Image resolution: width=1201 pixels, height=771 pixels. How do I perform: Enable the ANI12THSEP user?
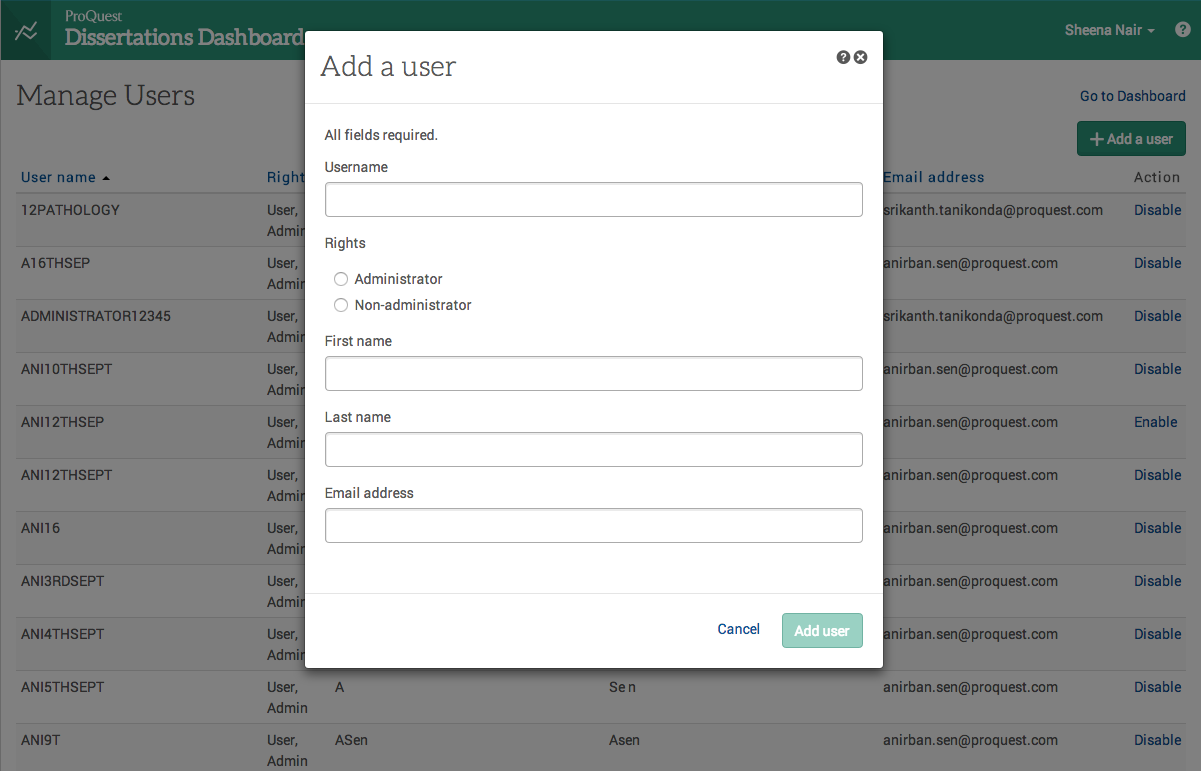[1155, 422]
